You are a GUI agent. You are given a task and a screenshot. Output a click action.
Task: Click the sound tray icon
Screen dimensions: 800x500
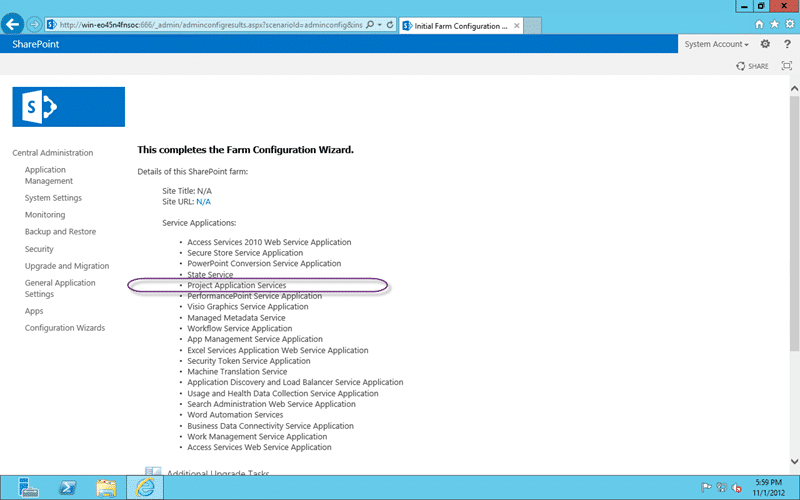[x=736, y=487]
